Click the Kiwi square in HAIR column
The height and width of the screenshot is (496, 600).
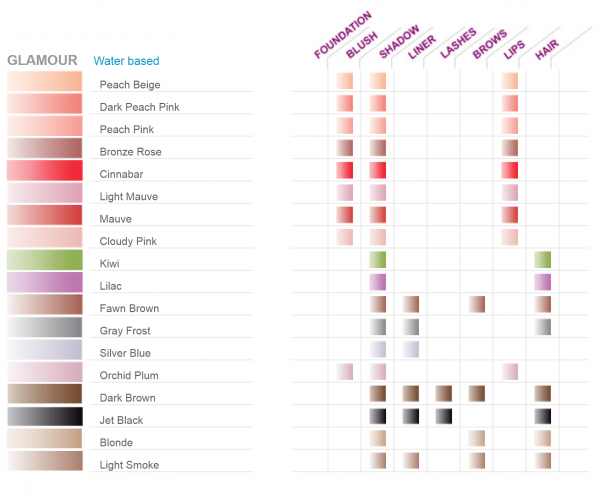point(543,260)
